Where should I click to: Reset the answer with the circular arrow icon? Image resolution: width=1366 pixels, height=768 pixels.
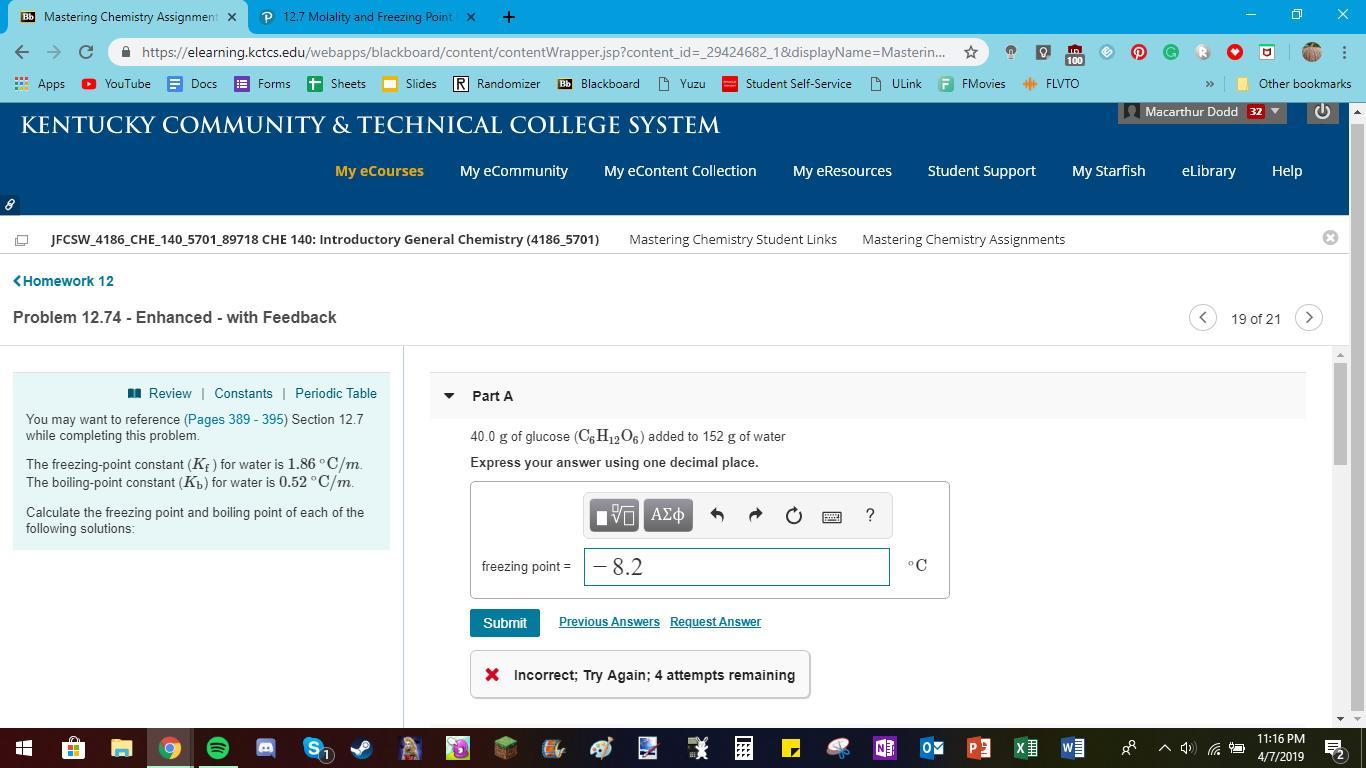tap(793, 515)
